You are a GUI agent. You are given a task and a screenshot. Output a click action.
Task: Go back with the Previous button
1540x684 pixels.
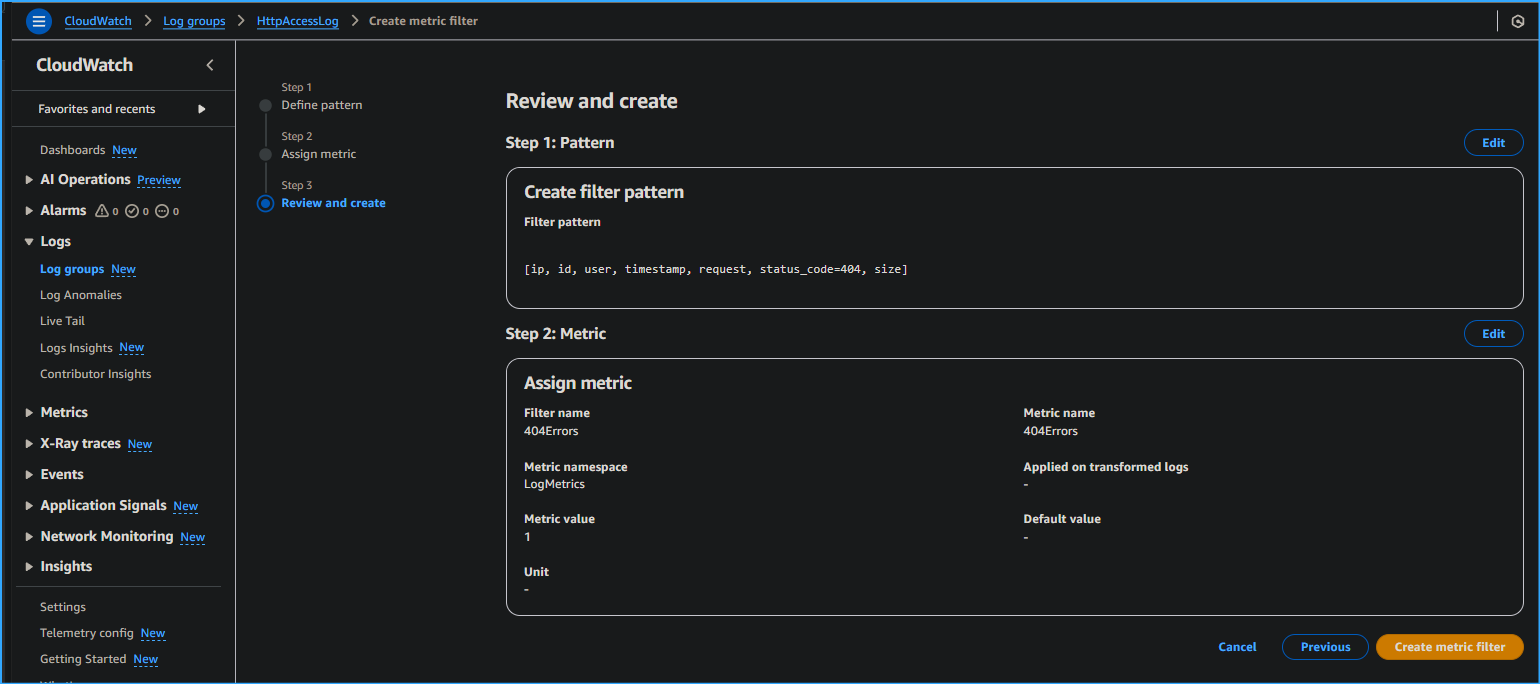point(1325,647)
